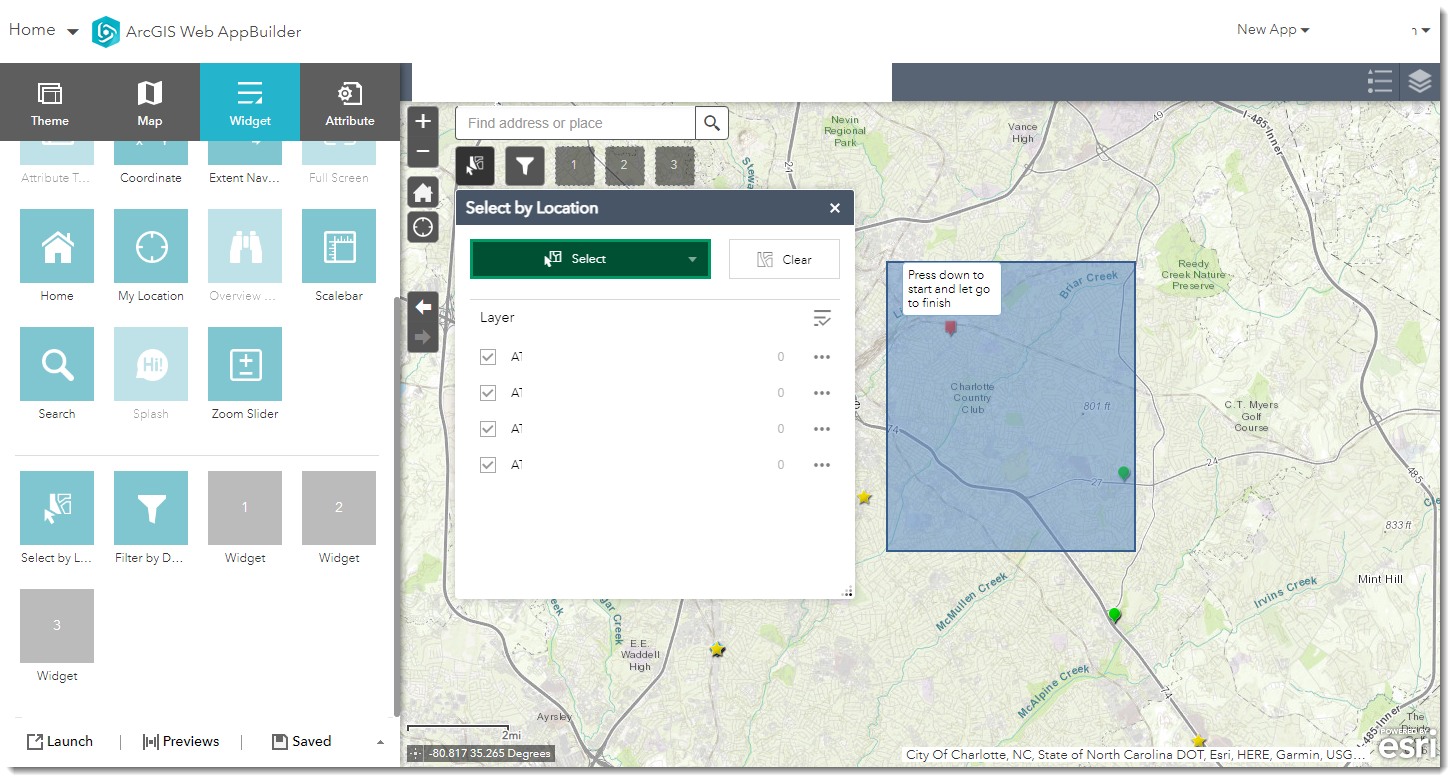
Task: Open the My Location widget icon
Action: point(150,245)
